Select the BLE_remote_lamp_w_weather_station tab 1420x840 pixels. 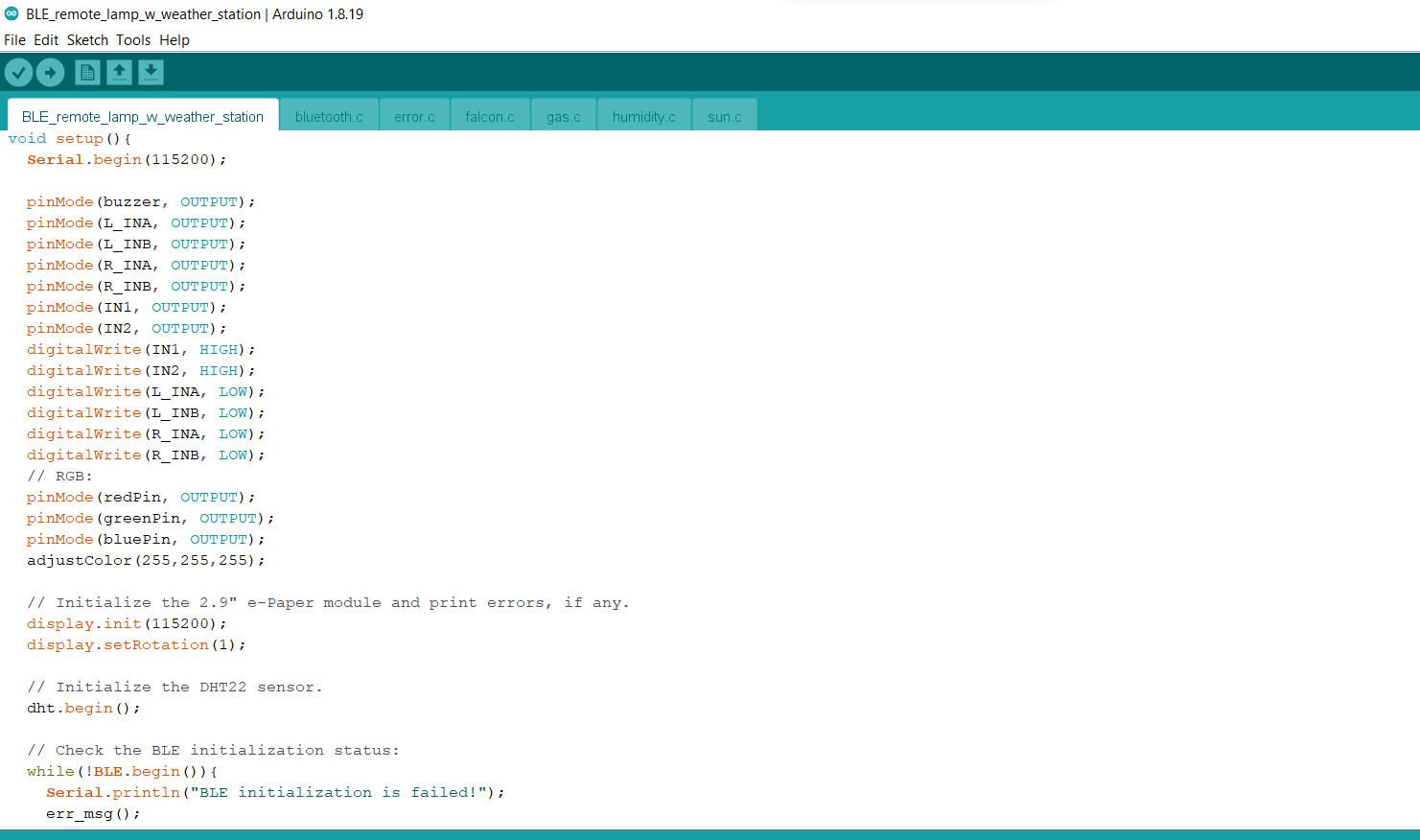pyautogui.click(x=142, y=116)
